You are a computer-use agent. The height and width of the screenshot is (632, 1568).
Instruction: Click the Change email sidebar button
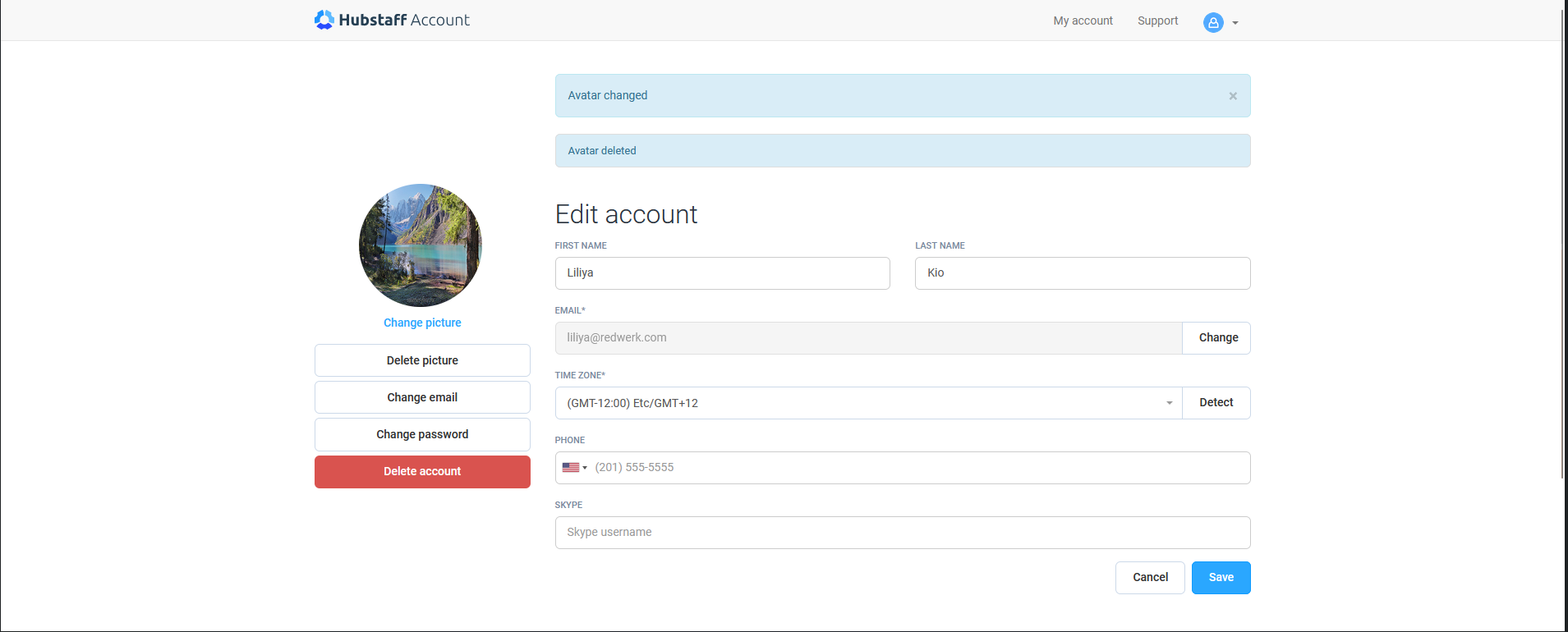coord(422,397)
